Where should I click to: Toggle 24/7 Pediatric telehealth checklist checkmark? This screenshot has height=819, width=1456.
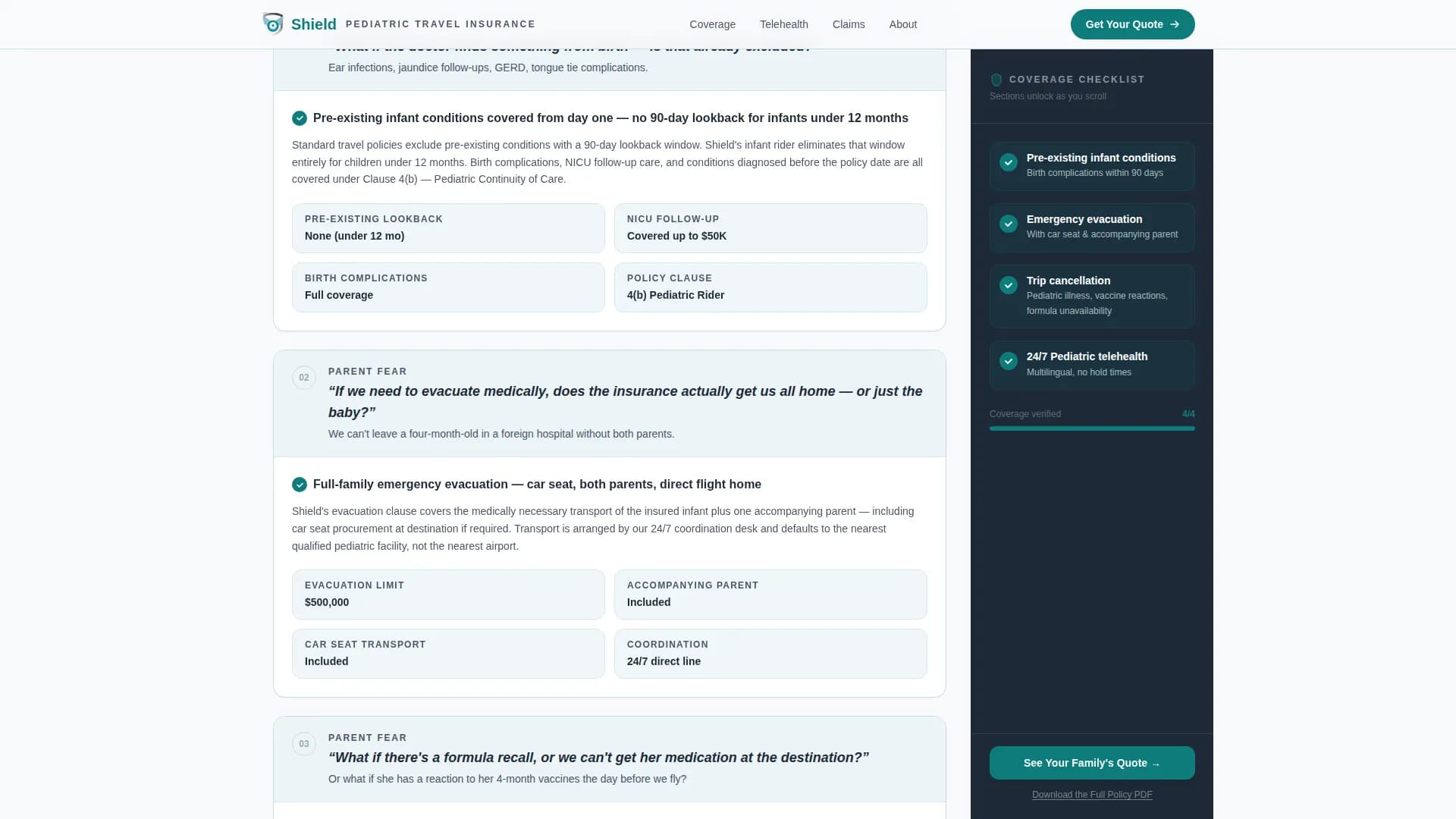(1009, 361)
